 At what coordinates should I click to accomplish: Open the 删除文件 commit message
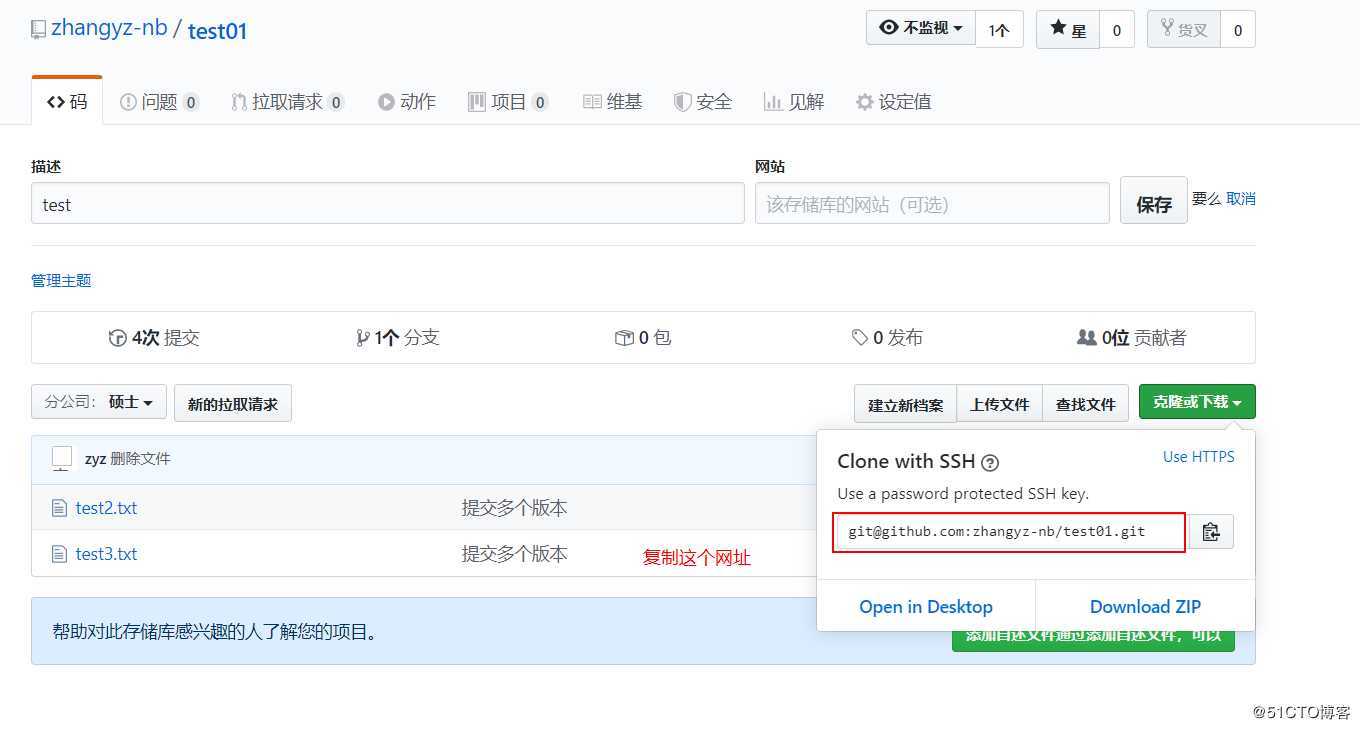[x=141, y=459]
